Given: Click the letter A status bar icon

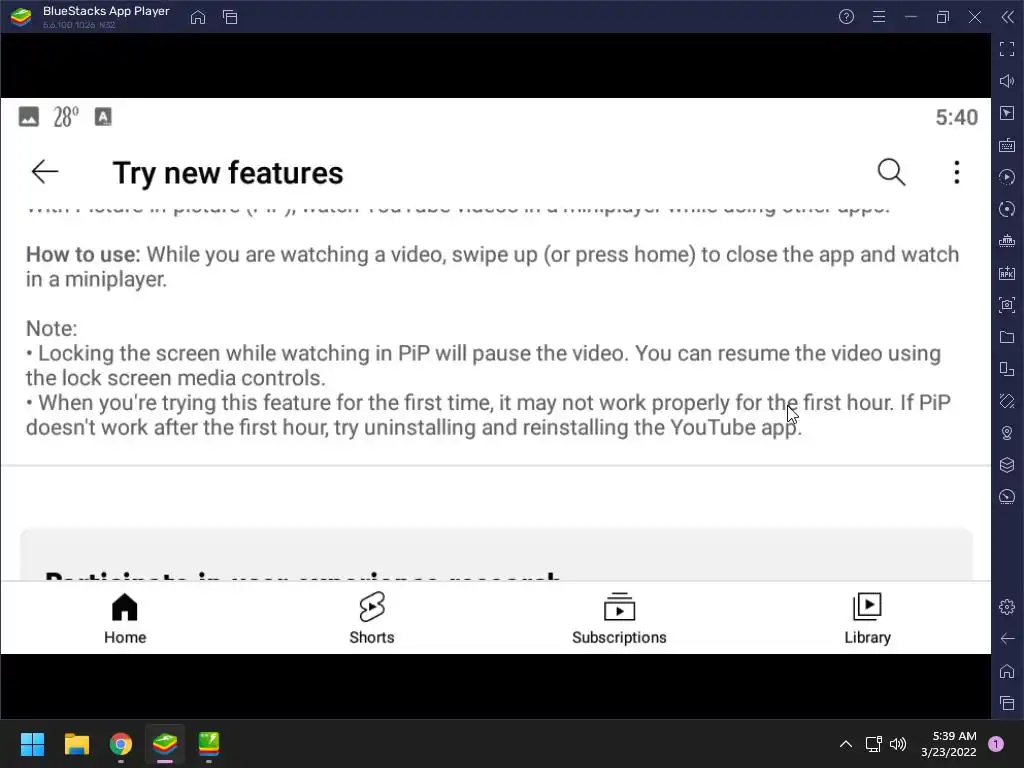Looking at the screenshot, I should tap(103, 117).
